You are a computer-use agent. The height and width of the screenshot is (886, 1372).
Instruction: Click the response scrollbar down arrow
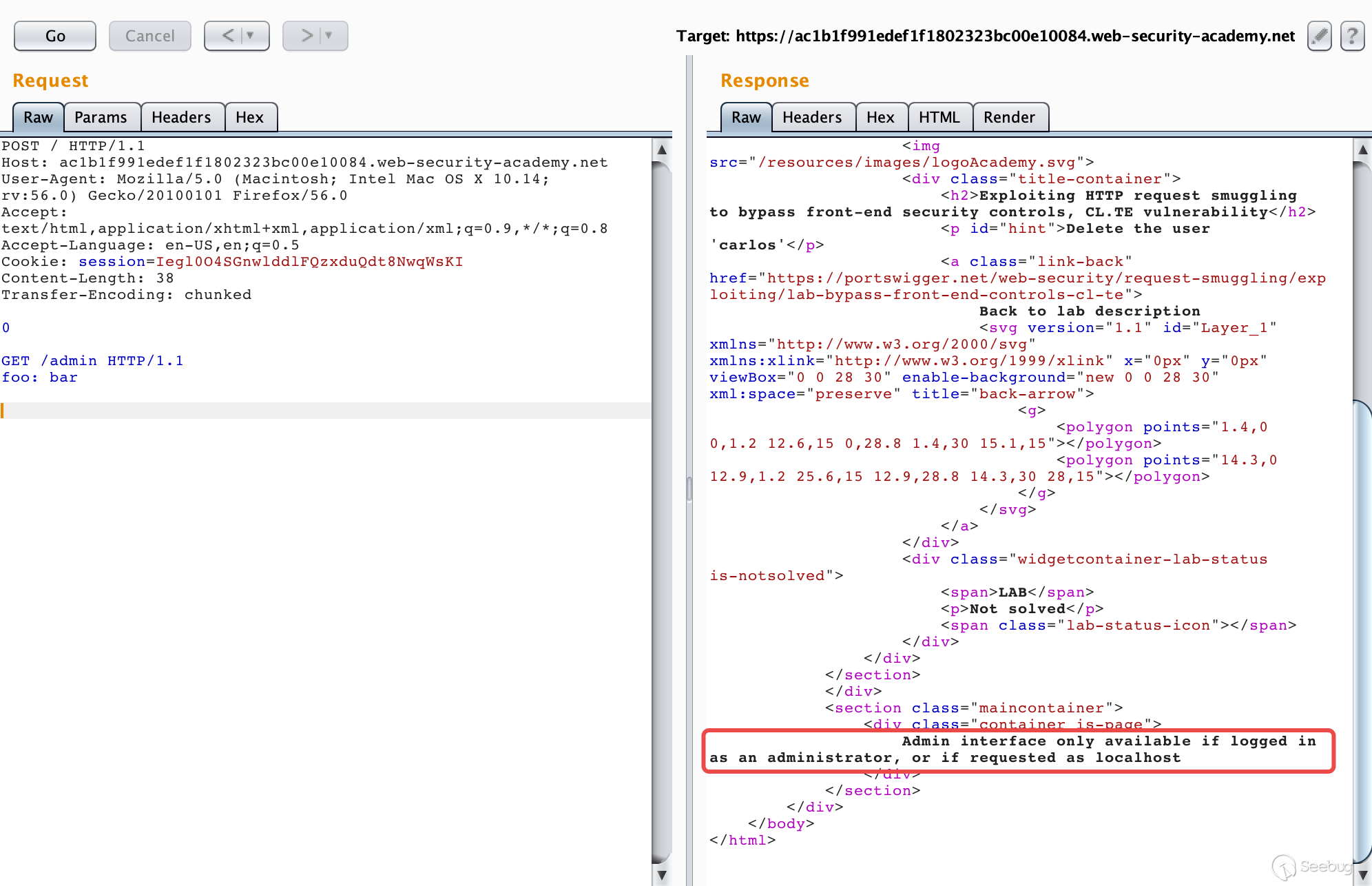1362,875
